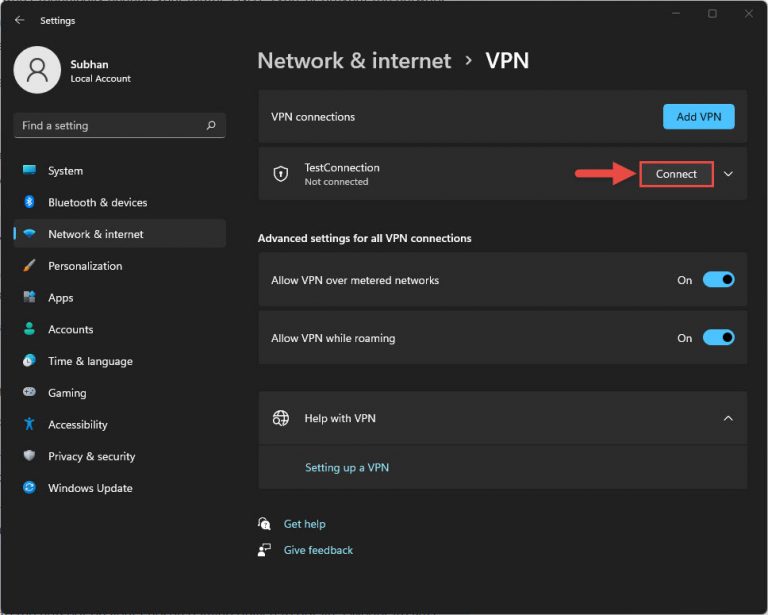This screenshot has width=768, height=615.
Task: Focus the Find a setting search box
Action: click(x=110, y=126)
